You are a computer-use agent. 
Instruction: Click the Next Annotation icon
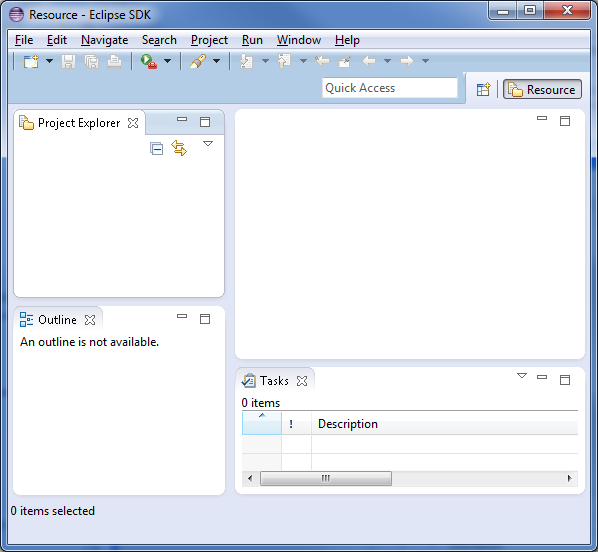click(x=246, y=61)
